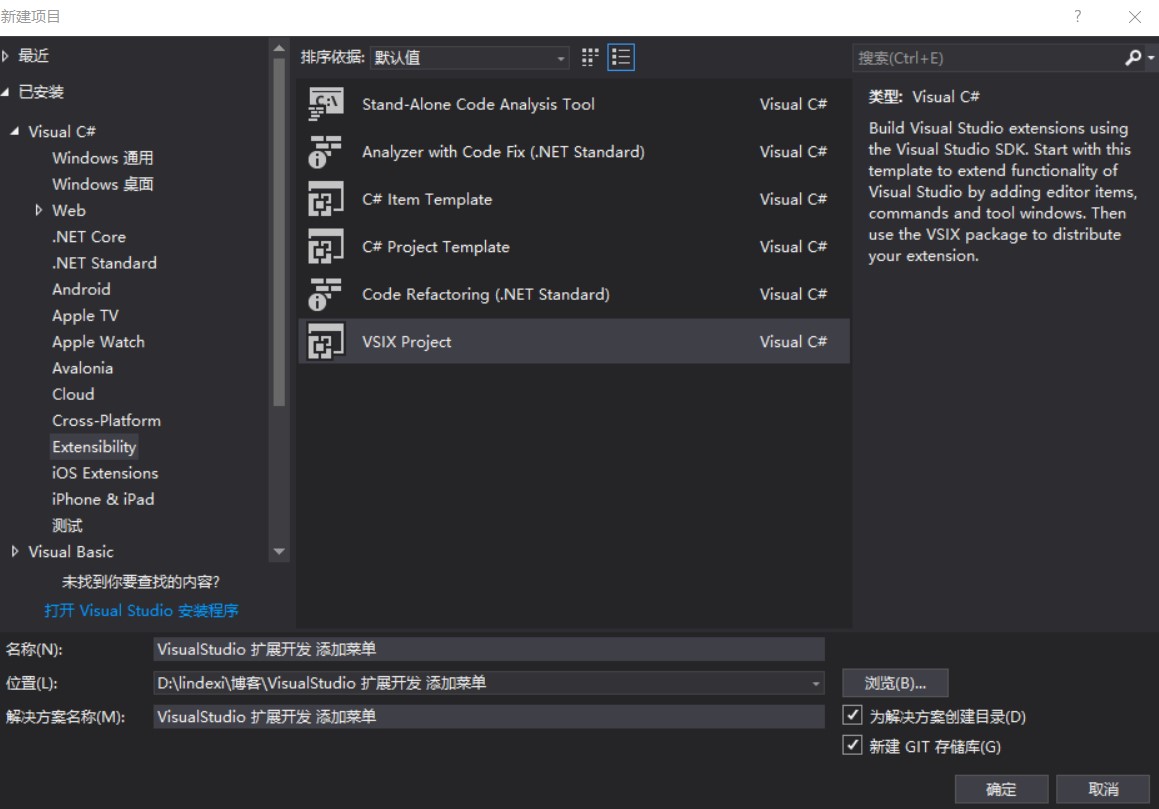The height and width of the screenshot is (809, 1159).
Task: Open the dialog help question mark
Action: pos(1078,16)
